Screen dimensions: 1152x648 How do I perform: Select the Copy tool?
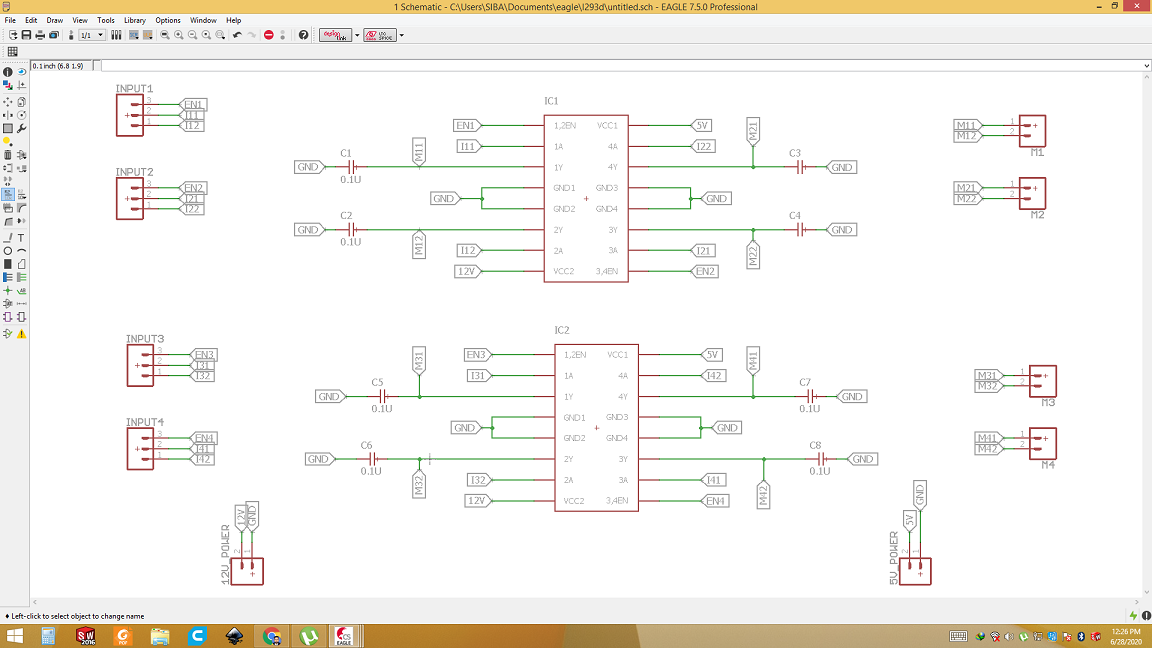point(21,102)
